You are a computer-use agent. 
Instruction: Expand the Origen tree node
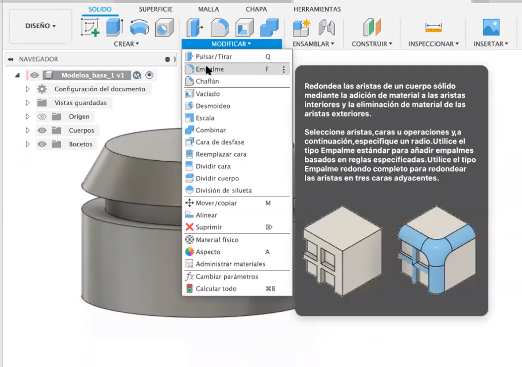coord(28,117)
